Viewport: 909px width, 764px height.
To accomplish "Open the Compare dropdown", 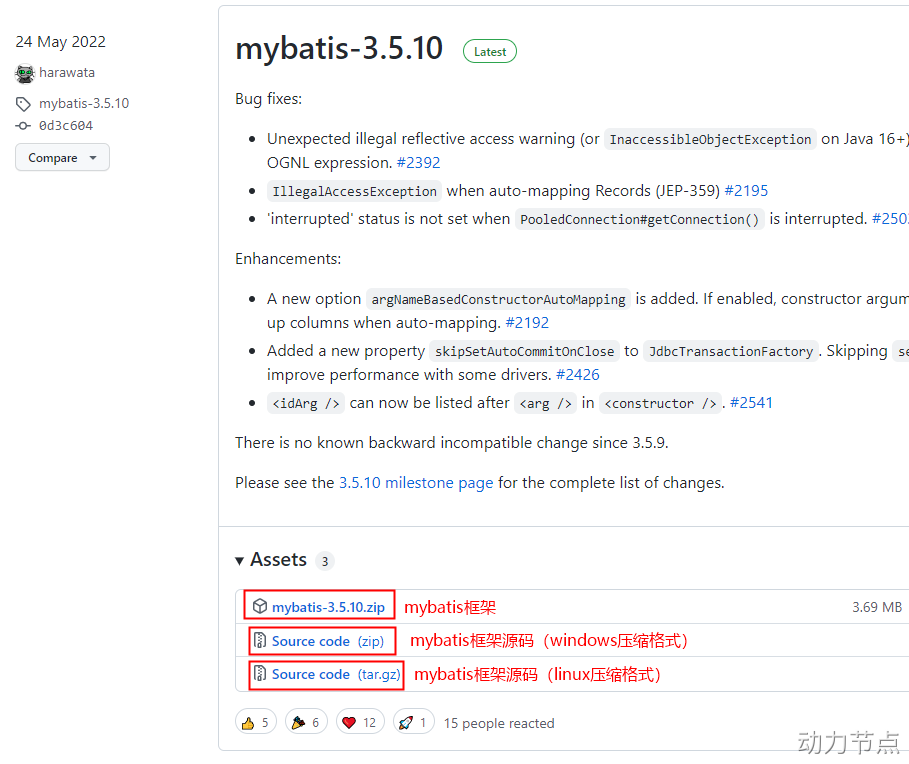I will (62, 158).
